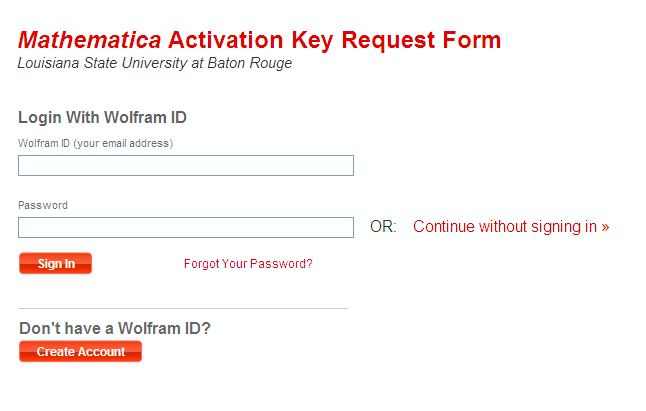
Task: Click the Password label above the field
Action: 43,206
